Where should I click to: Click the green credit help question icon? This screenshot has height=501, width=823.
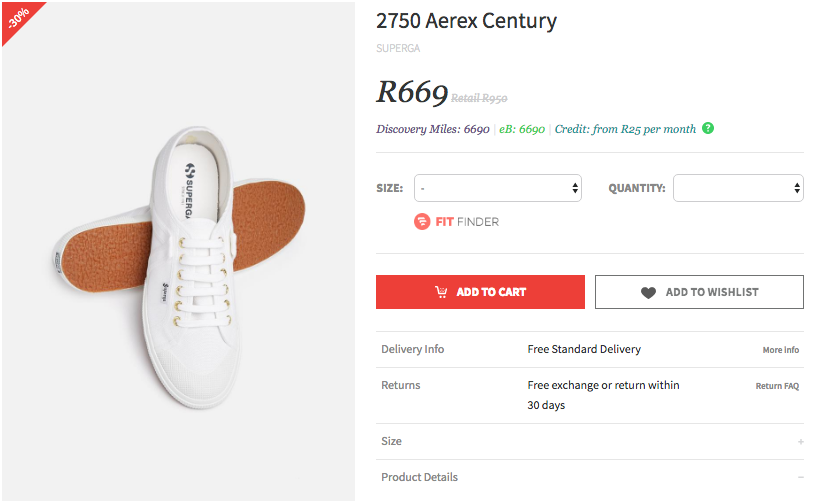[x=708, y=129]
